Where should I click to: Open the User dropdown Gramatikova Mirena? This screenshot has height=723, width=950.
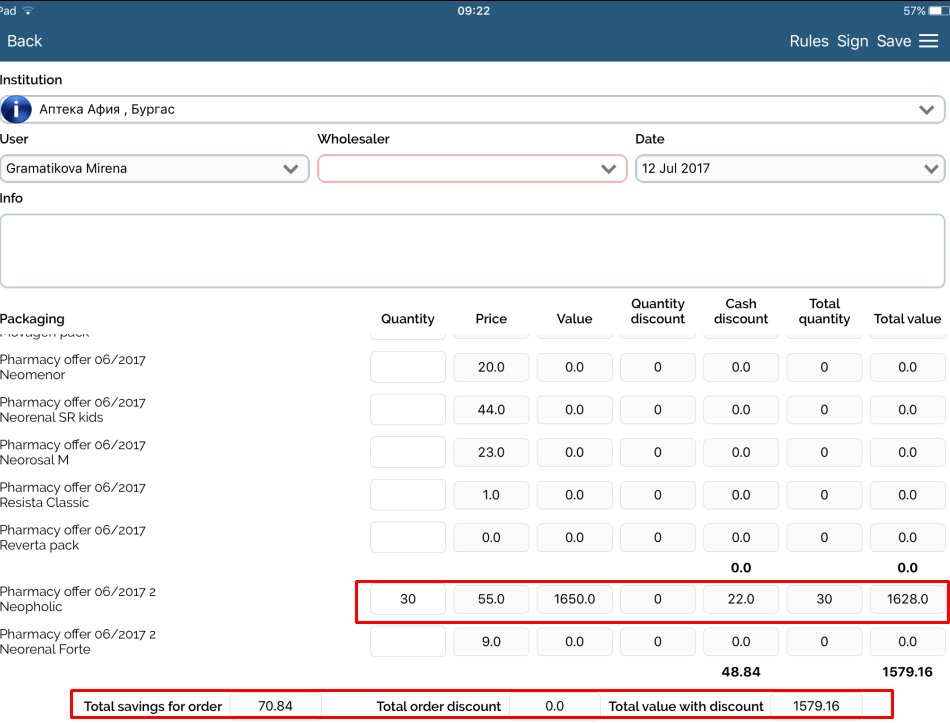click(x=154, y=169)
